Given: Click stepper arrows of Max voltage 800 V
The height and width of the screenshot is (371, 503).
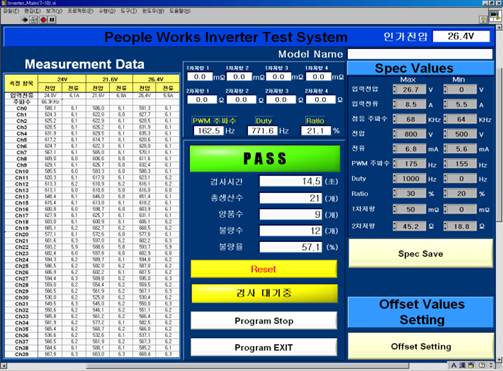Looking at the screenshot, I should point(395,134).
